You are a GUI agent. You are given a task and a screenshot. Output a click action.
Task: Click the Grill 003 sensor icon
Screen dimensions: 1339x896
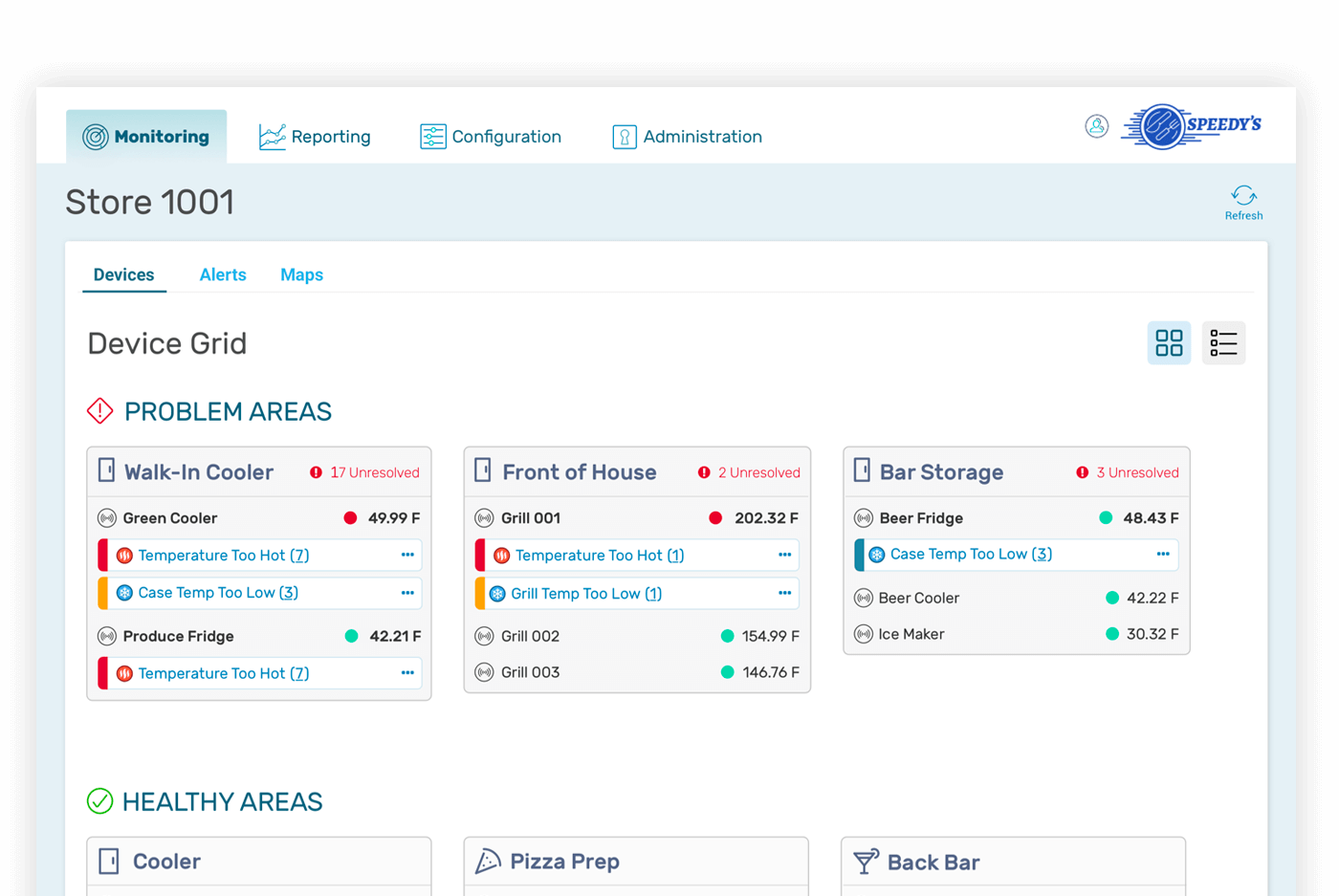(x=485, y=673)
